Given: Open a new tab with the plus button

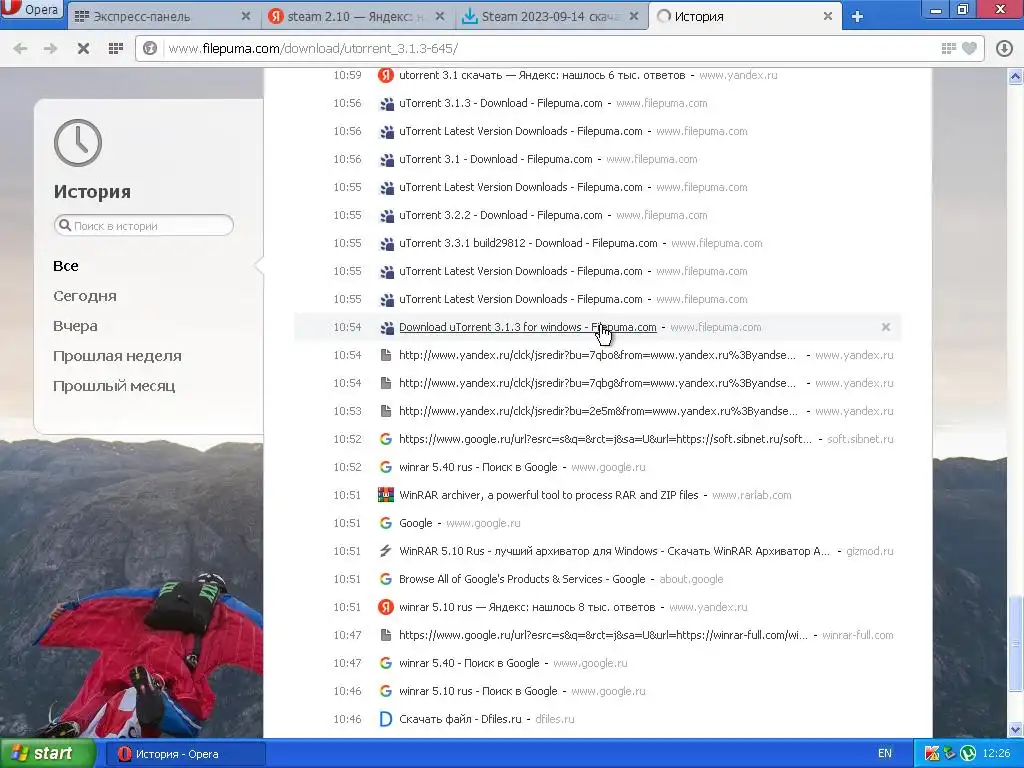Looking at the screenshot, I should coord(857,17).
